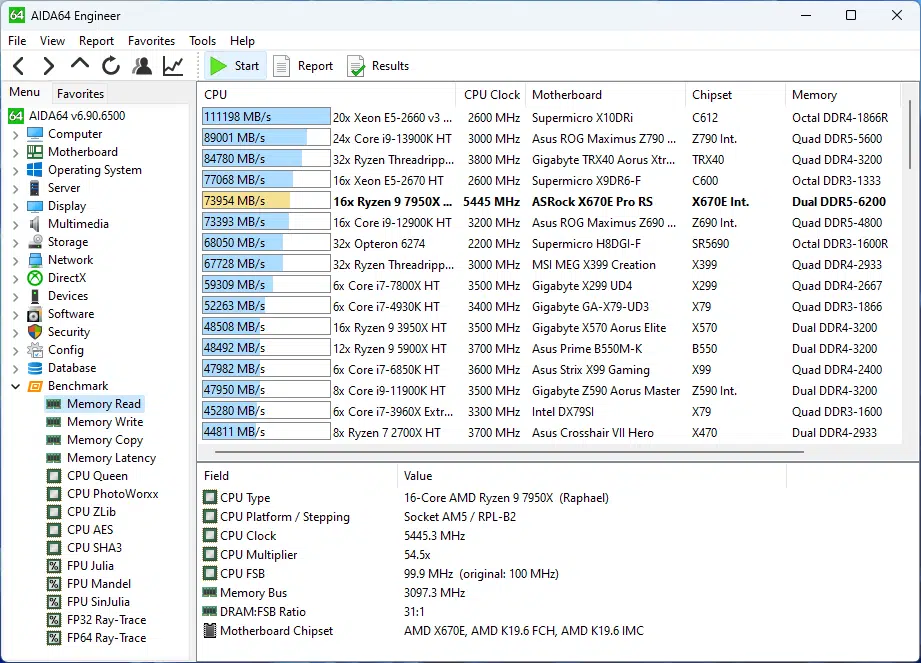Click the FPU SinJulia benchmark icon
Screen dimensions: 921x663
pyautogui.click(x=54, y=602)
